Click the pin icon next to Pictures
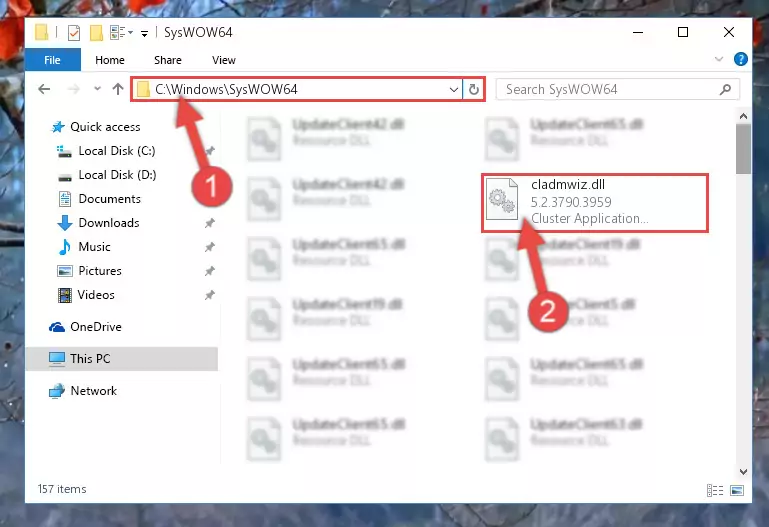This screenshot has height=527, width=769. click(x=209, y=271)
